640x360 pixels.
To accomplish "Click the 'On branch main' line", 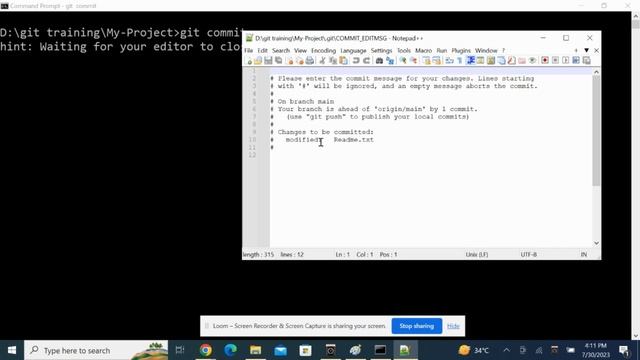I will point(306,101).
